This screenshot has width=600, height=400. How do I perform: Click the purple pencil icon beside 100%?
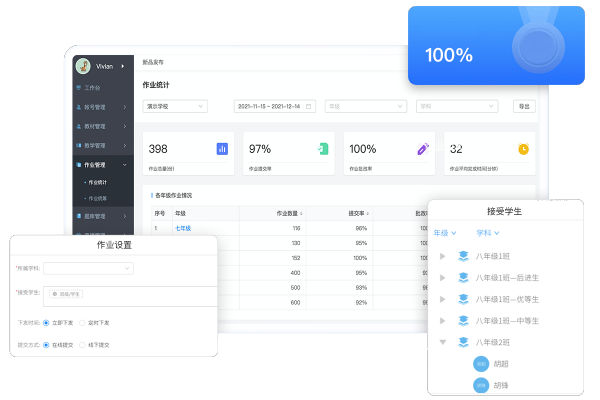pyautogui.click(x=423, y=149)
